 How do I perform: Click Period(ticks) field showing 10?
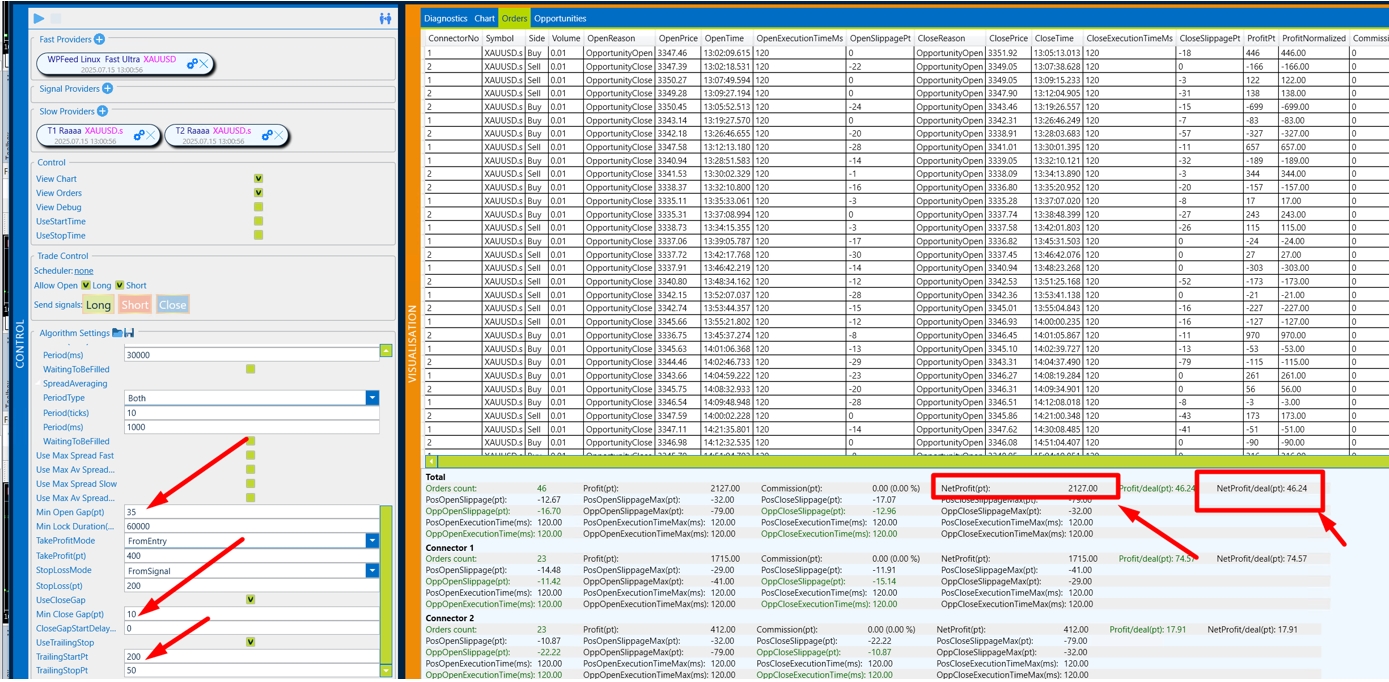coord(251,413)
